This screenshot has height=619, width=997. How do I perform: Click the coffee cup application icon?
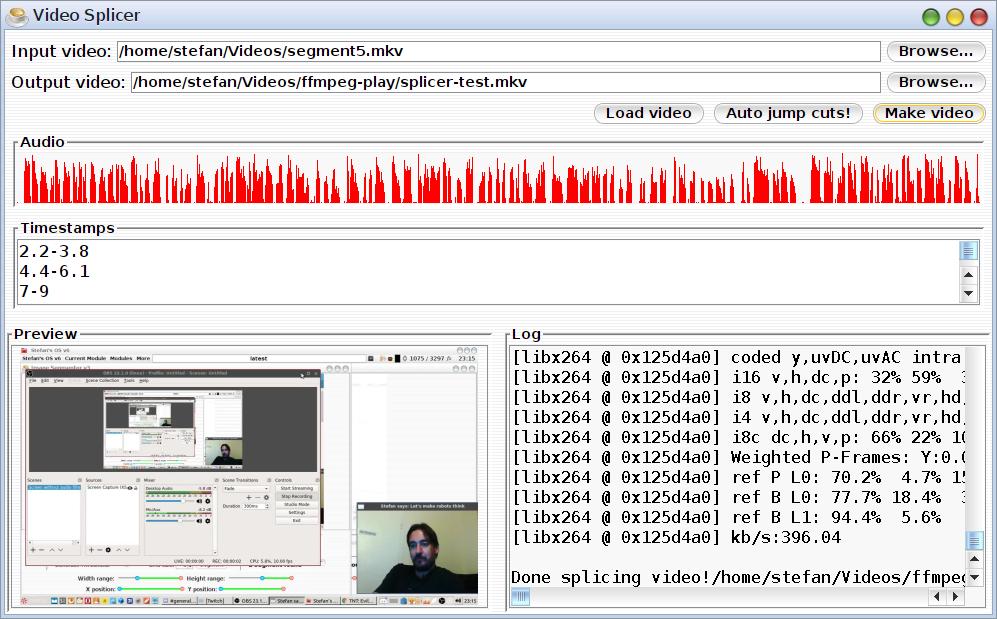point(16,15)
